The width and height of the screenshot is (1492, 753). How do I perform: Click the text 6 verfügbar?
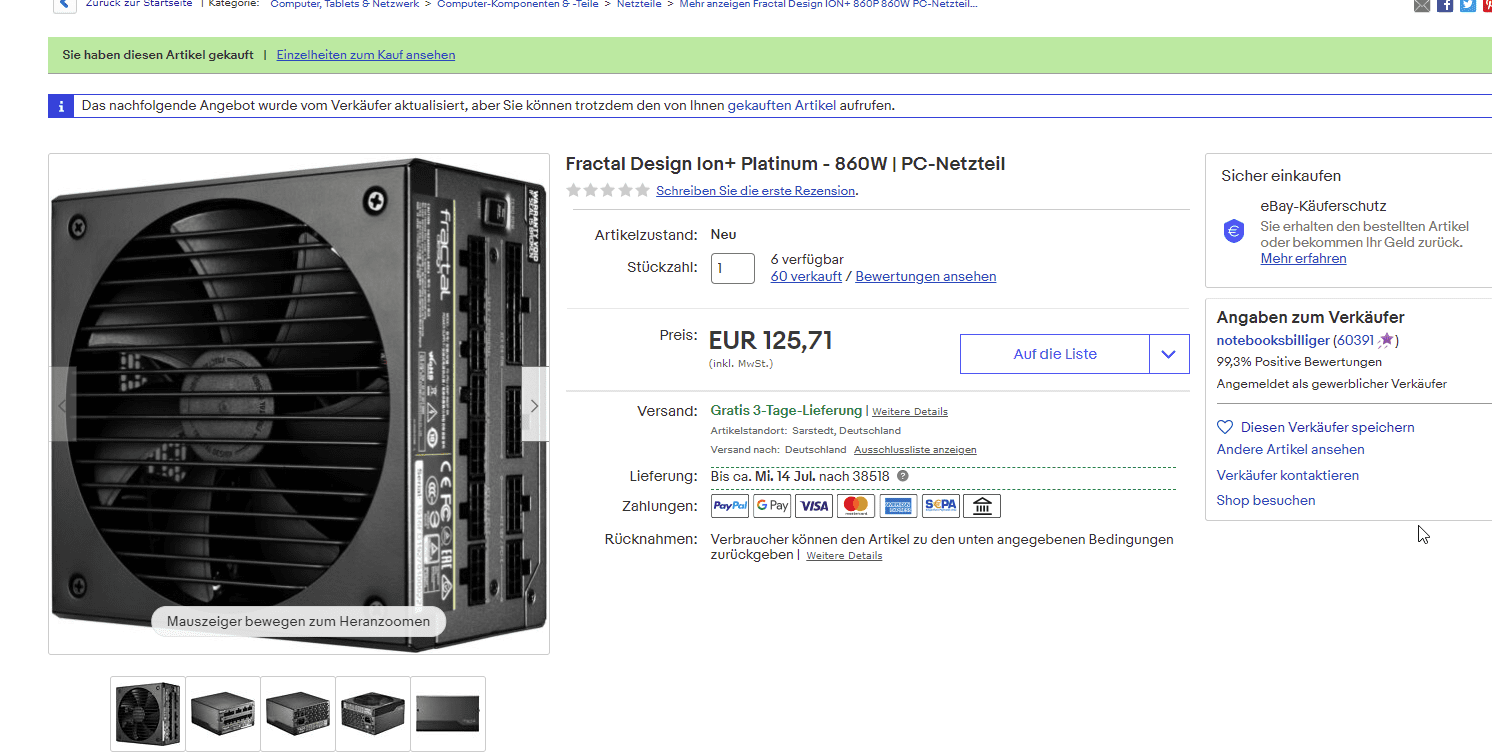(807, 259)
